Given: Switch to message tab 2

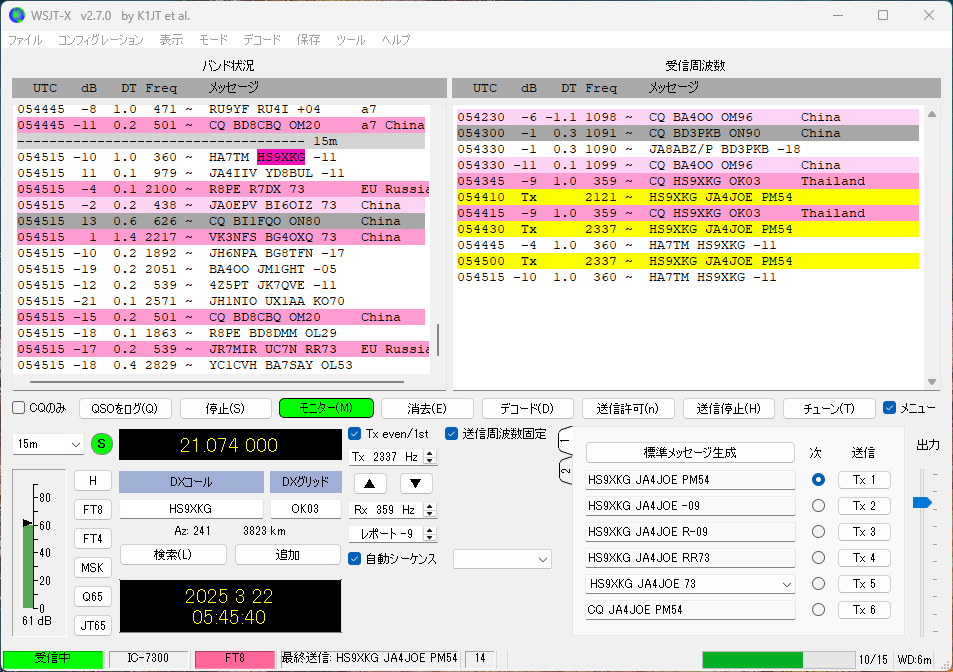Looking at the screenshot, I should click(x=565, y=471).
